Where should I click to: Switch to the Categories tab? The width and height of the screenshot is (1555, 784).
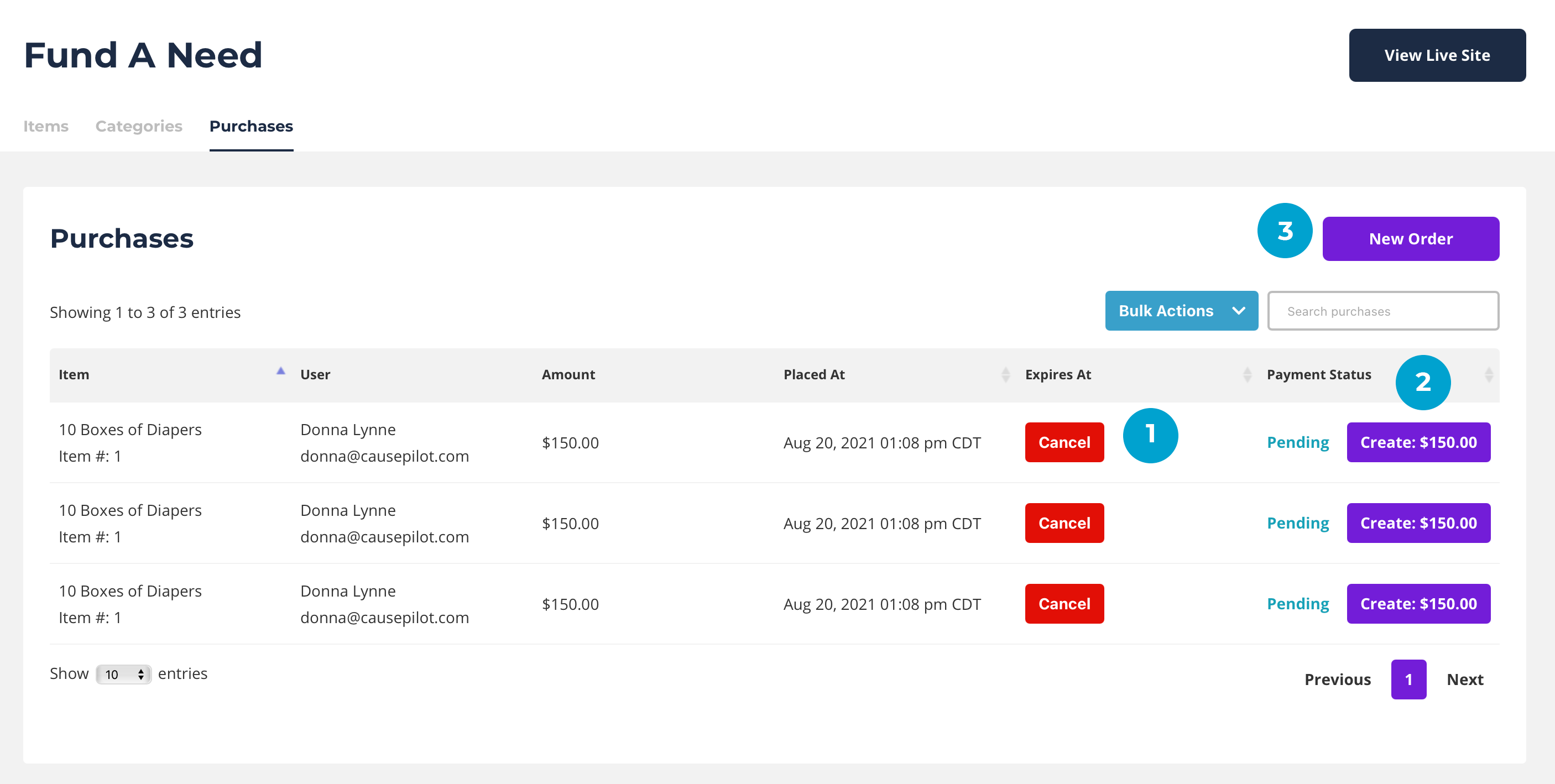(x=138, y=126)
